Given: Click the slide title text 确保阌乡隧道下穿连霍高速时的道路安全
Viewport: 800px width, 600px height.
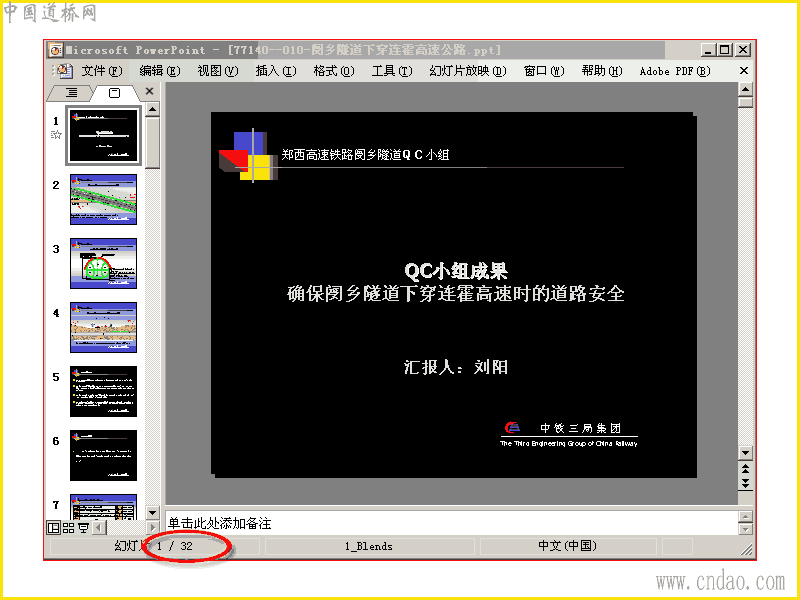Looking at the screenshot, I should click(456, 294).
